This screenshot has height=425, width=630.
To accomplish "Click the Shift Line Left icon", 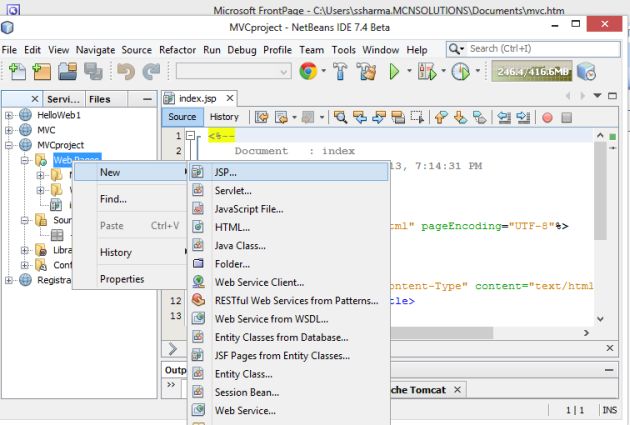I will click(504, 117).
